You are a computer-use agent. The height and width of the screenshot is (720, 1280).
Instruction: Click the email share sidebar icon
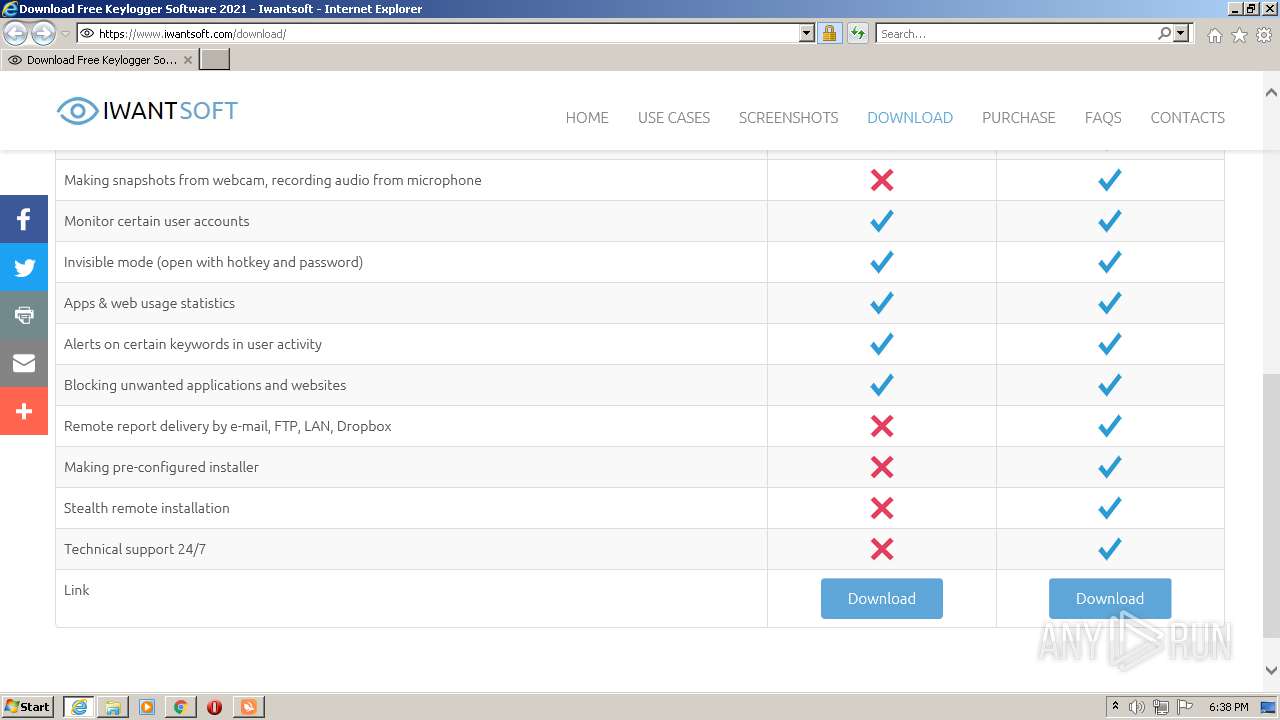(24, 363)
